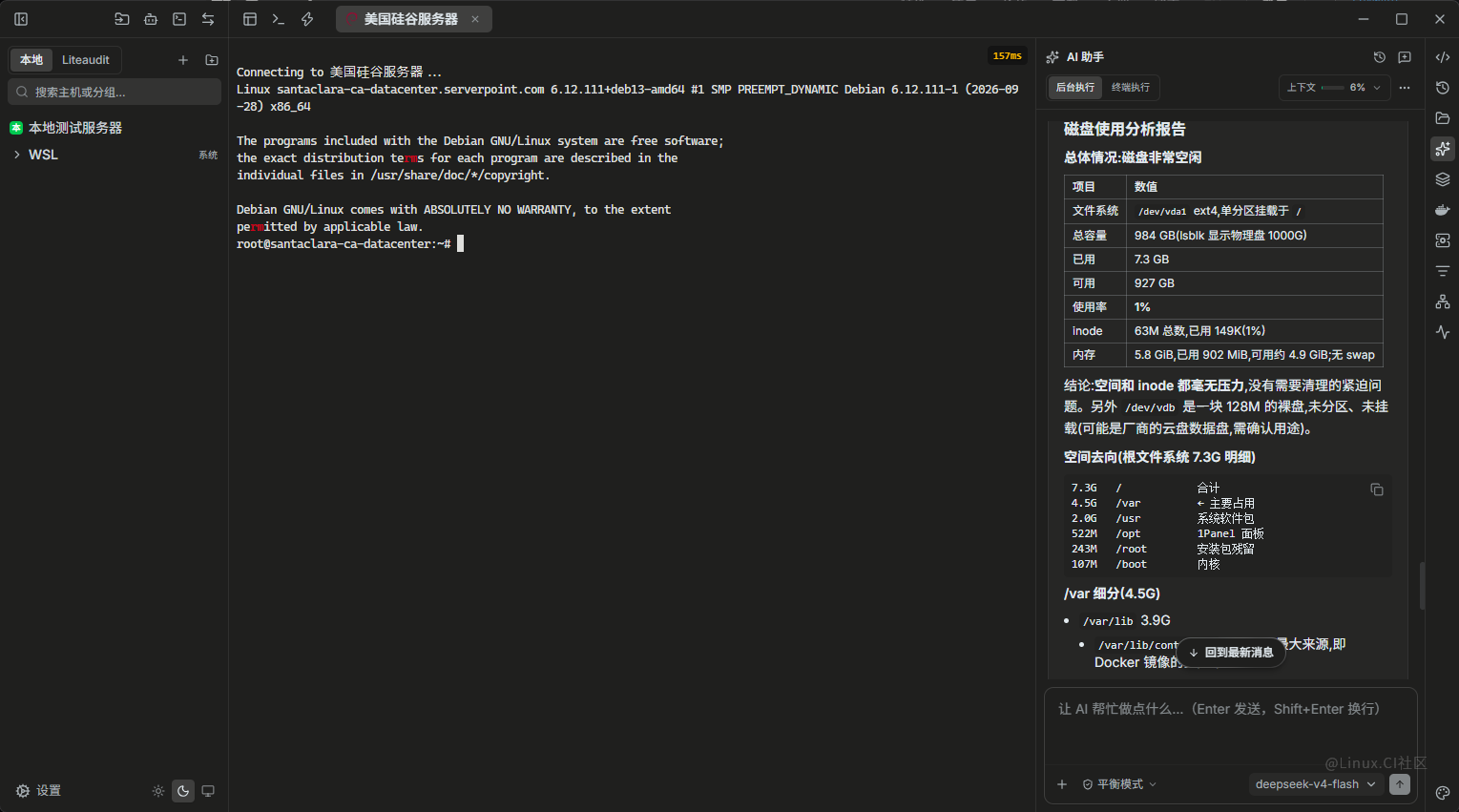The image size is (1459, 812).
Task: Open the theme palette icon
Action: click(1443, 793)
